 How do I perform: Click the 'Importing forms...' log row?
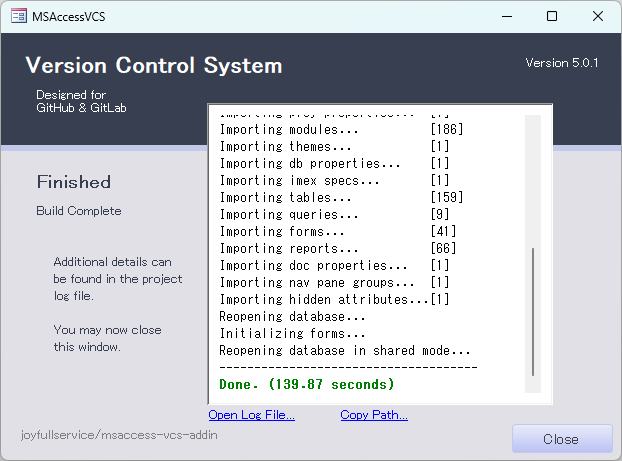[338, 232]
